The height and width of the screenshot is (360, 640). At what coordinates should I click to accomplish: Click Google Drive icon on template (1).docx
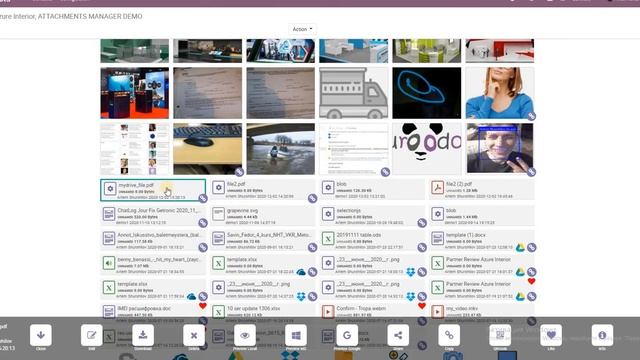click(520, 247)
